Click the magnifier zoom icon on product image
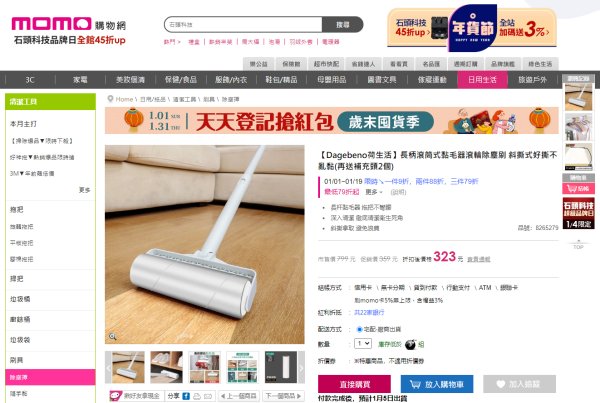Image resolution: width=600 pixels, height=403 pixels. click(112, 336)
